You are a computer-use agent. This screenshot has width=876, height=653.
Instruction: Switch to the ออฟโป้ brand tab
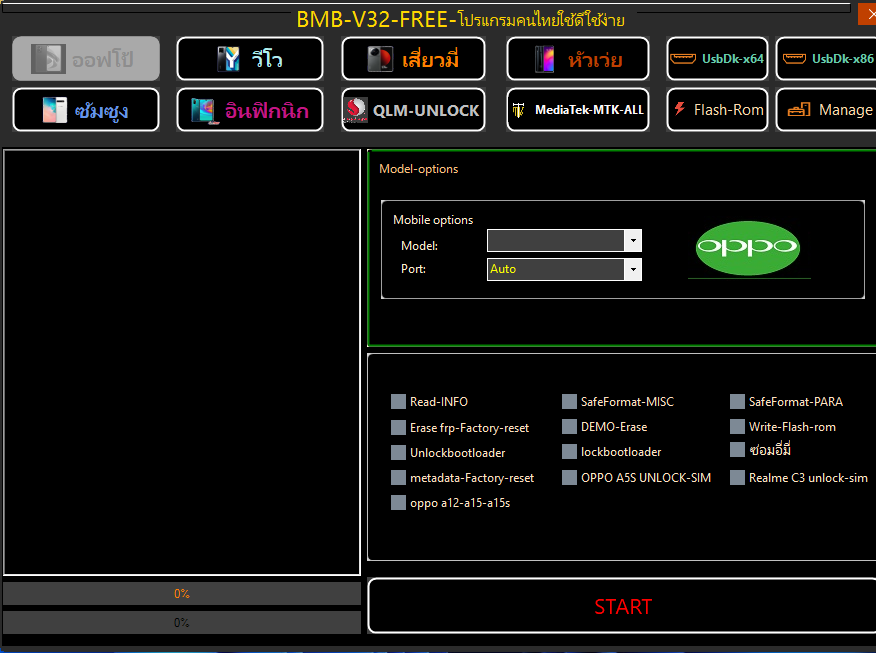pyautogui.click(x=86, y=59)
